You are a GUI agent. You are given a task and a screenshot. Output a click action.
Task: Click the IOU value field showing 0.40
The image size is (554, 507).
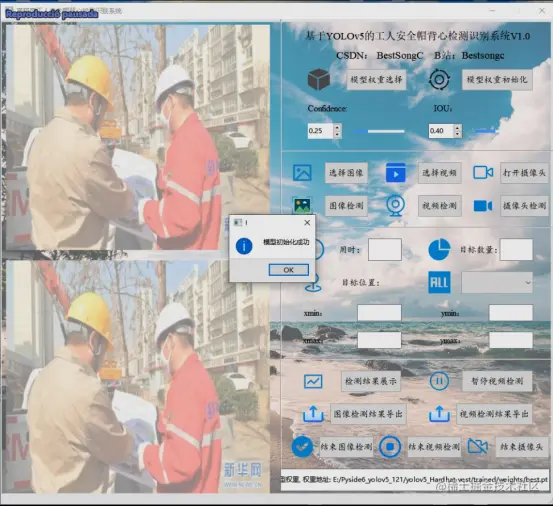(441, 131)
